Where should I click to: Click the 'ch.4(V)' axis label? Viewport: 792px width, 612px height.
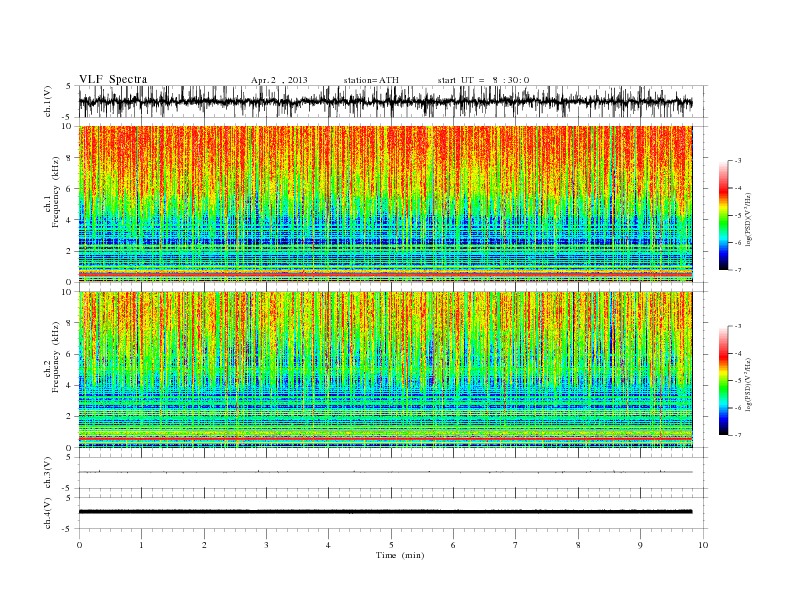point(48,513)
